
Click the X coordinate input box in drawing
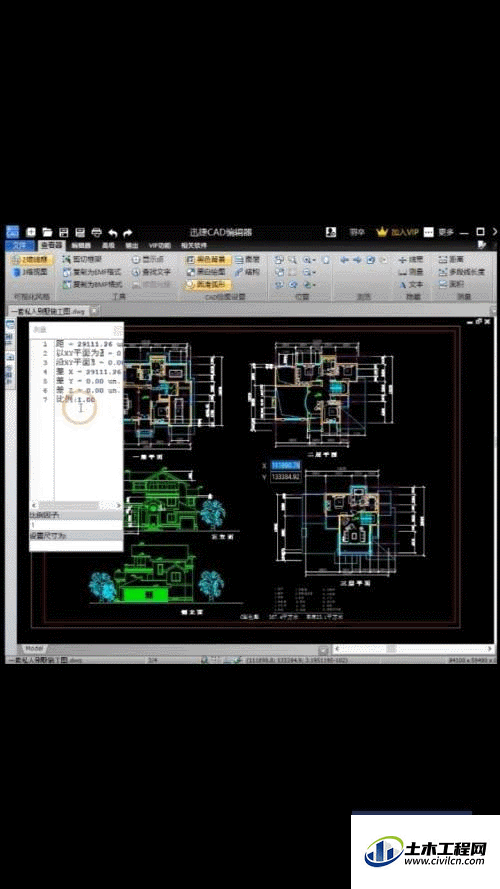[285, 465]
